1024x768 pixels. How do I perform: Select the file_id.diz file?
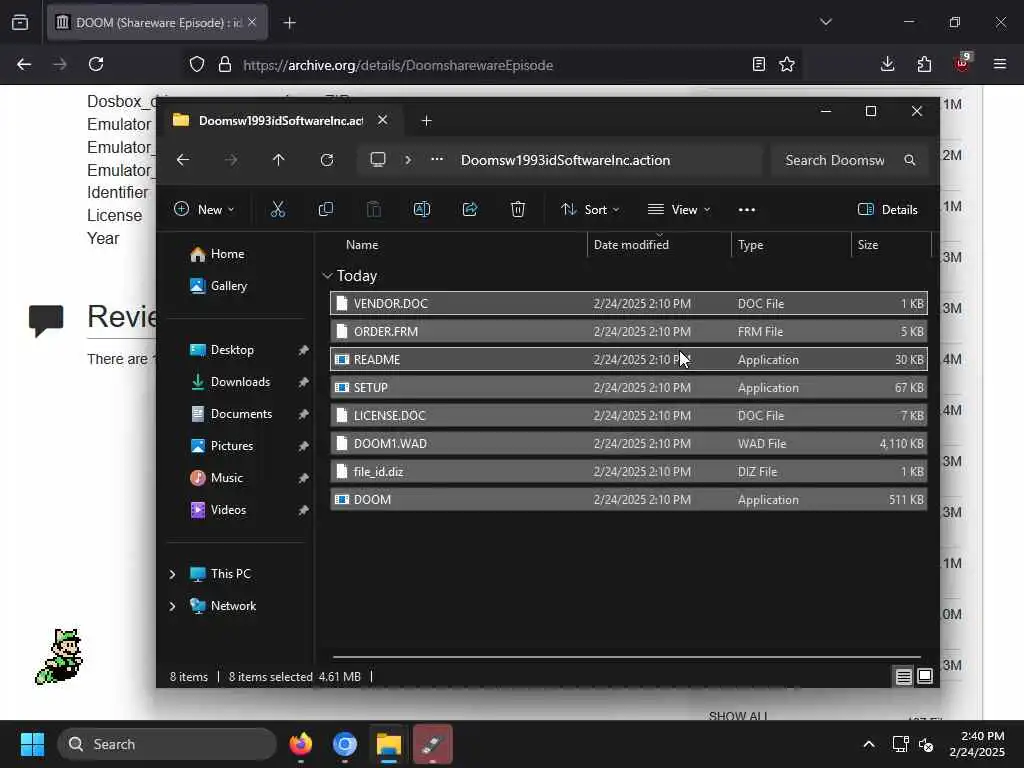(628, 472)
